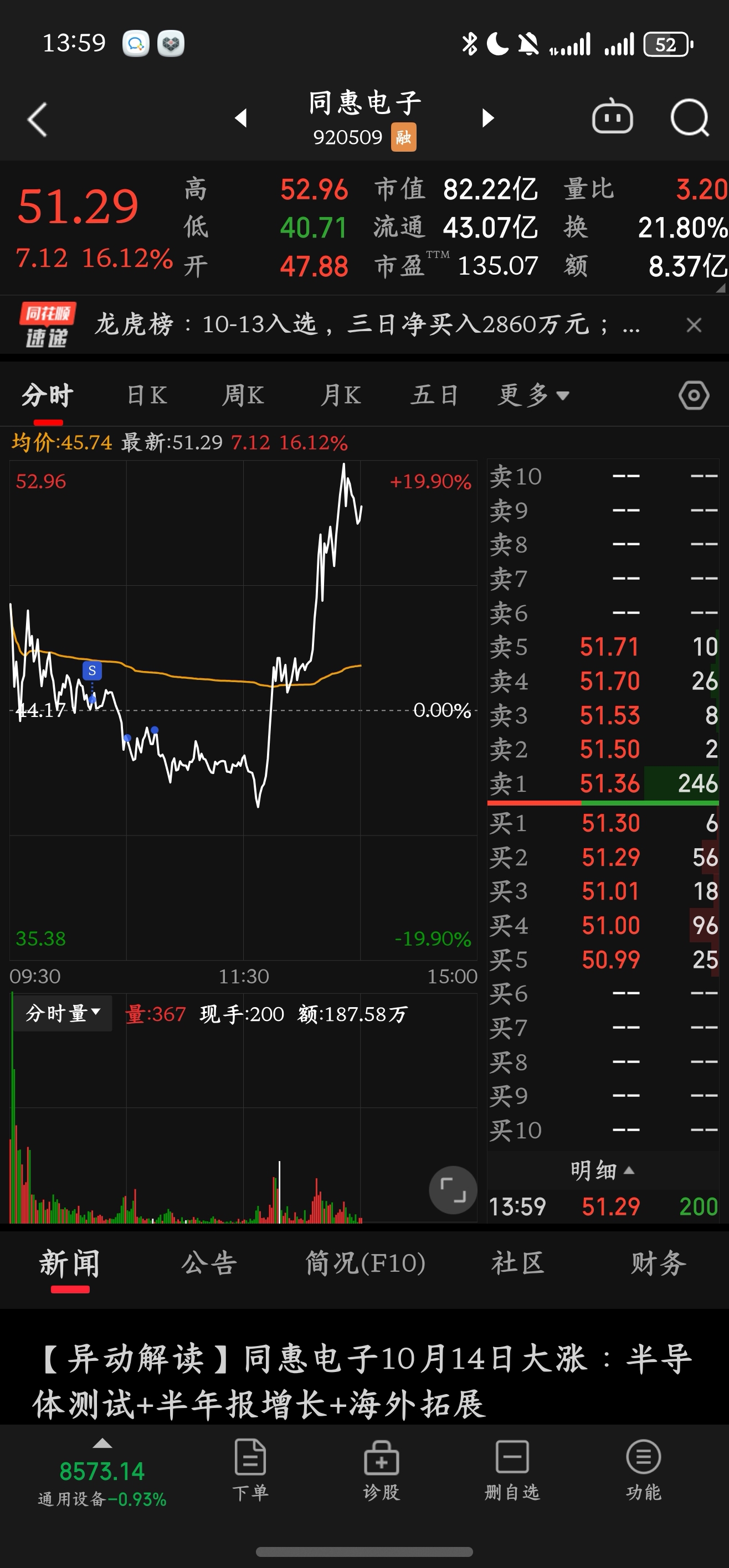Tap 均价:45.74 average price label
This screenshot has height=1568, width=729.
click(61, 442)
